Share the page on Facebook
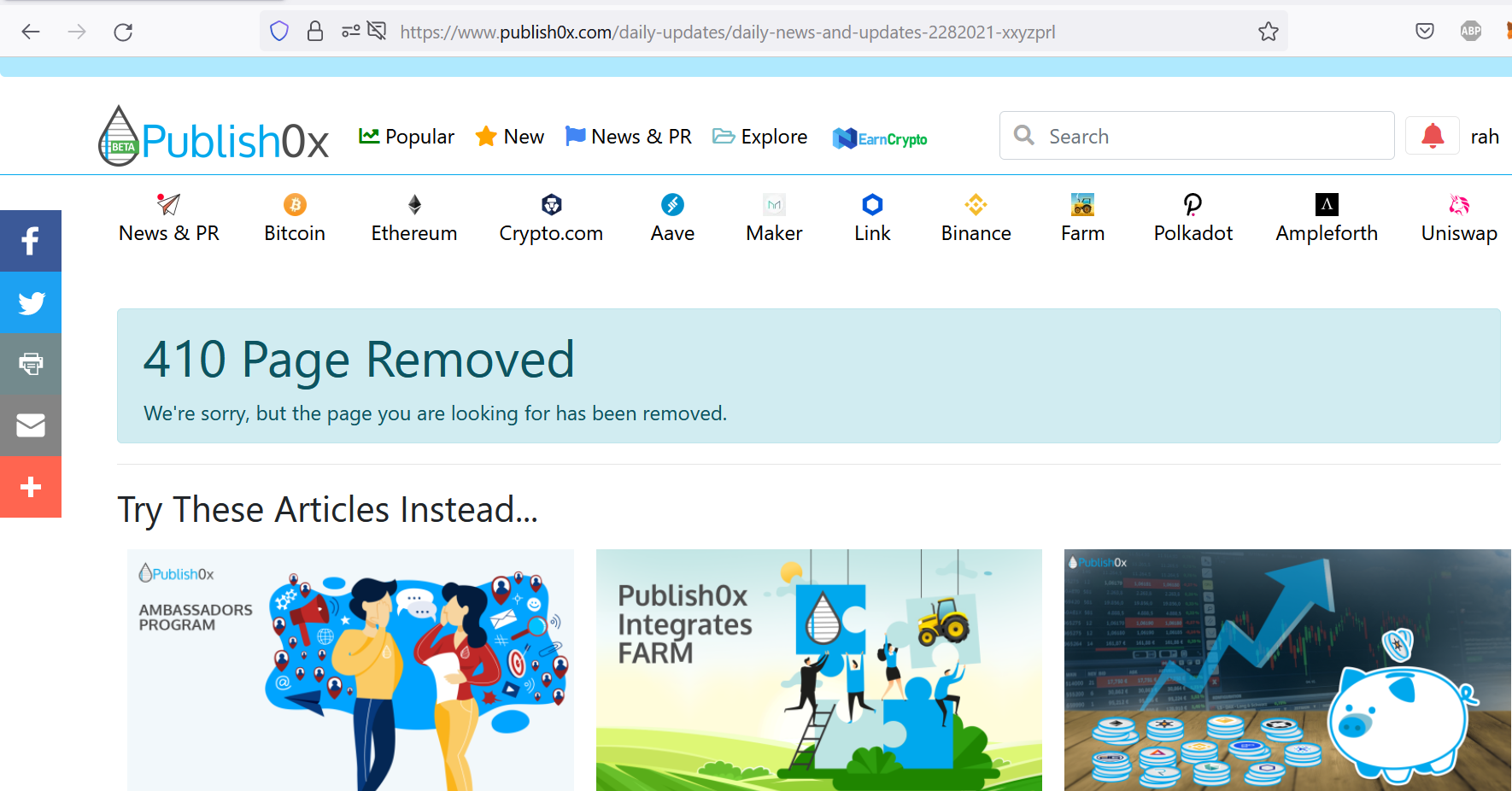The height and width of the screenshot is (791, 1512). (x=31, y=241)
